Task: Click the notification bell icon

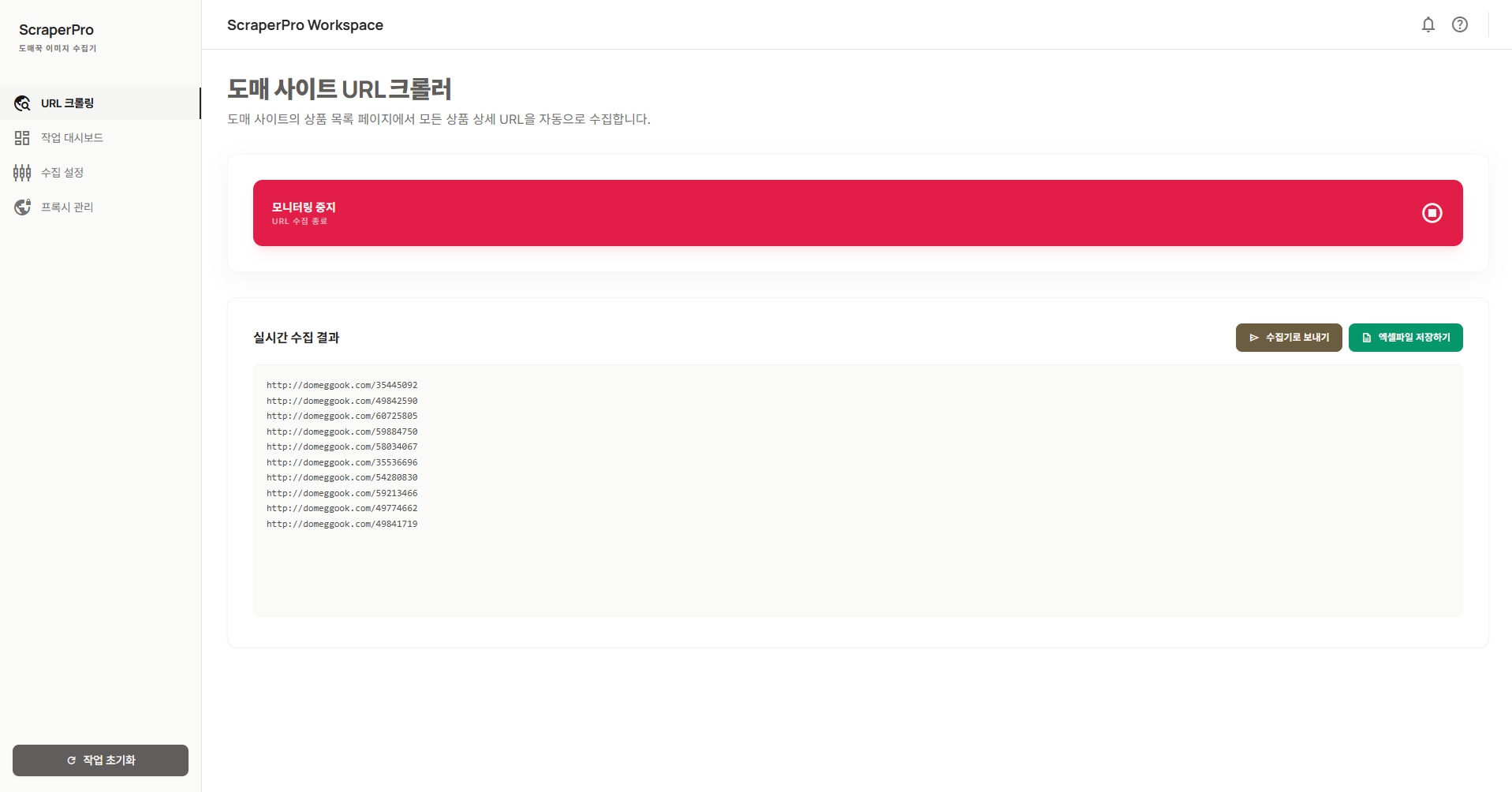Action: click(1428, 24)
